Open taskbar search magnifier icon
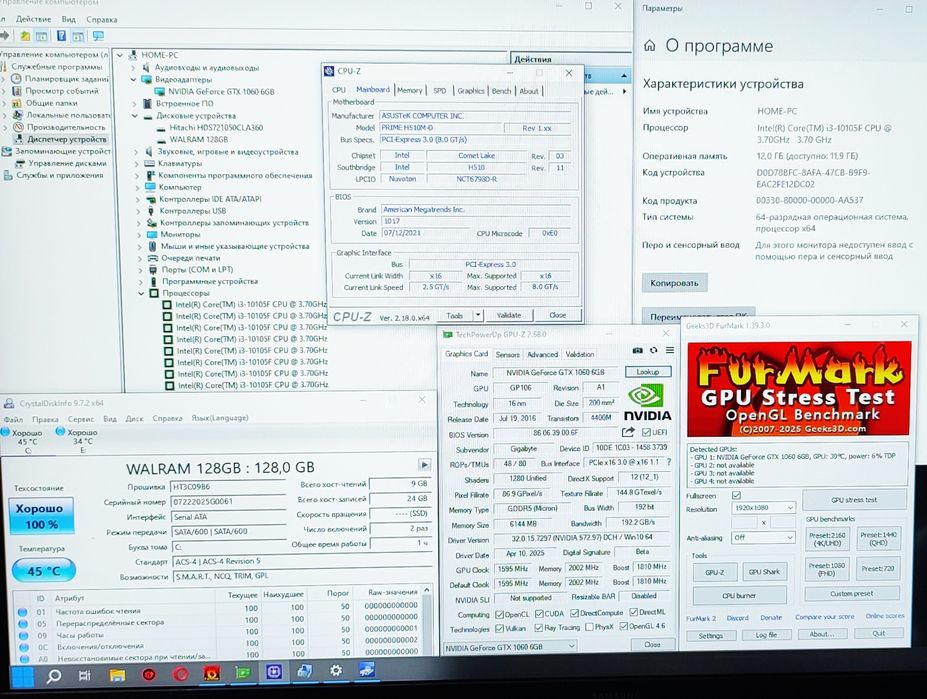This screenshot has width=927, height=699. (54, 675)
